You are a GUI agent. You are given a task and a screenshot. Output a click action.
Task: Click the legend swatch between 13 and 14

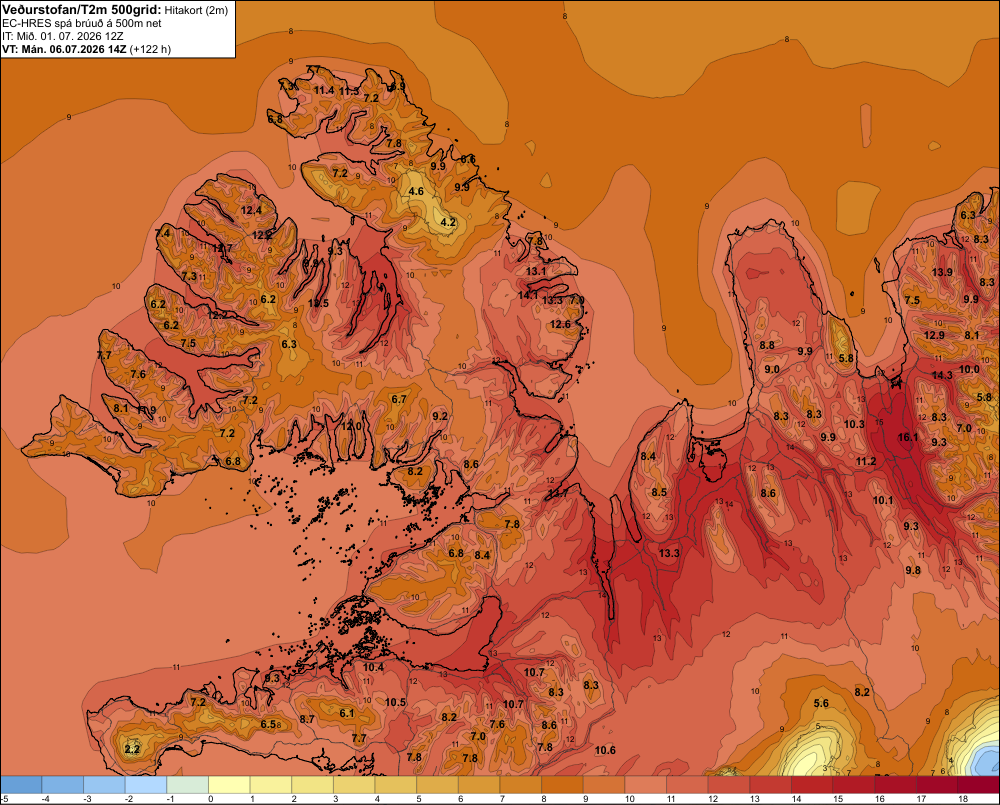click(x=770, y=785)
